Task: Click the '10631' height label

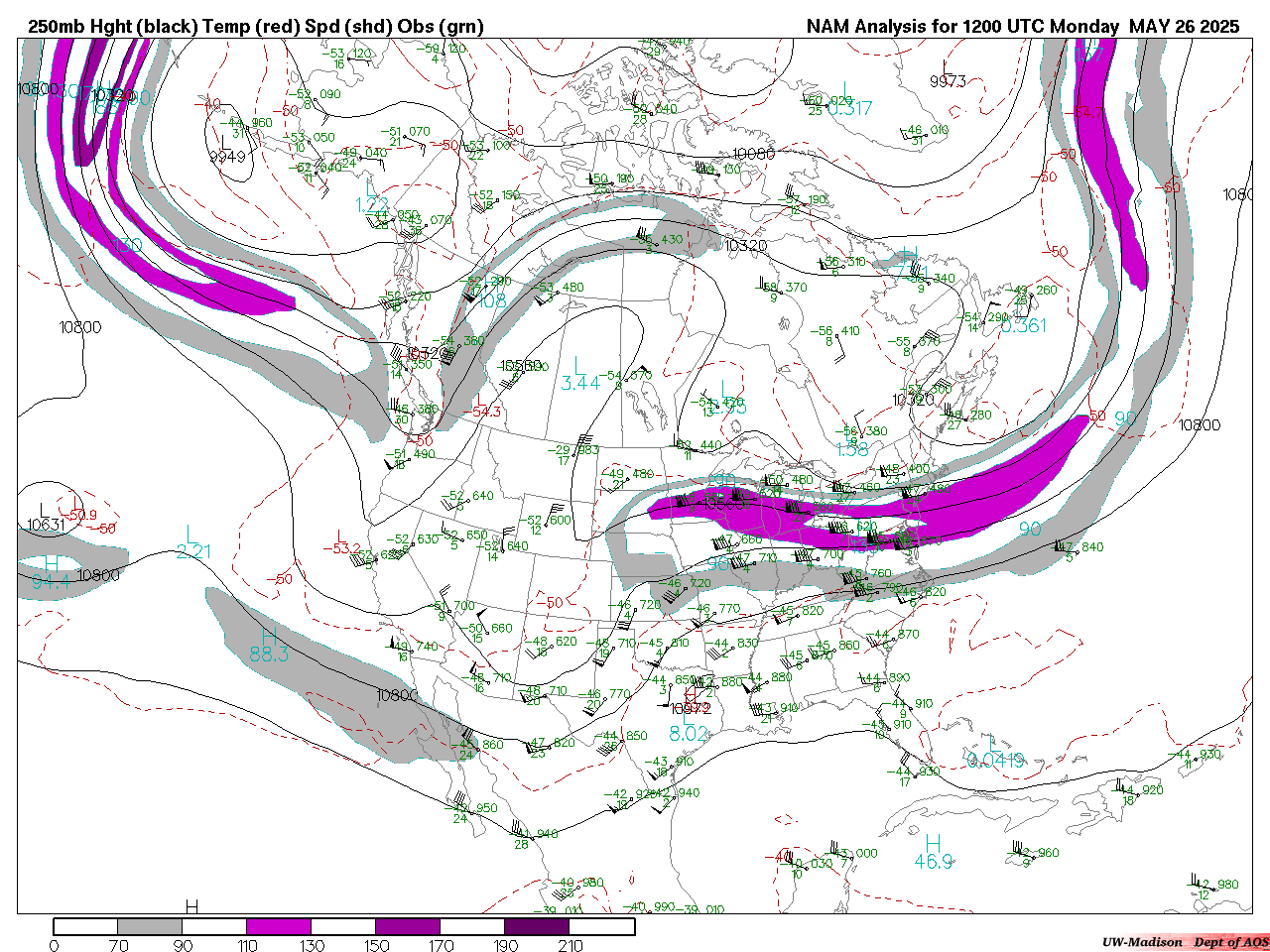Action: [46, 525]
